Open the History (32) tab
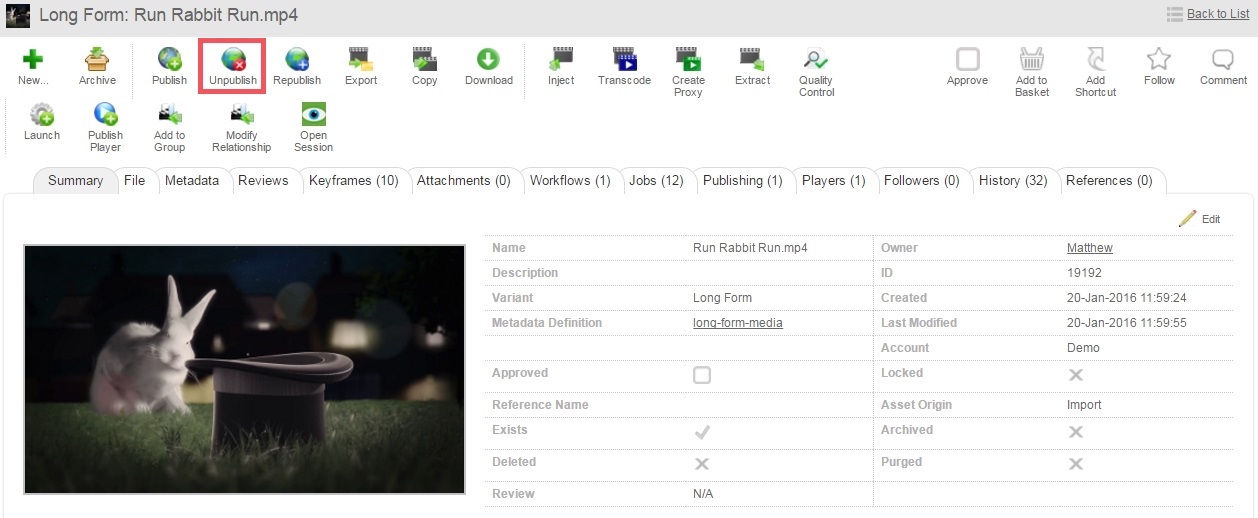This screenshot has height=518, width=1258. click(1012, 181)
